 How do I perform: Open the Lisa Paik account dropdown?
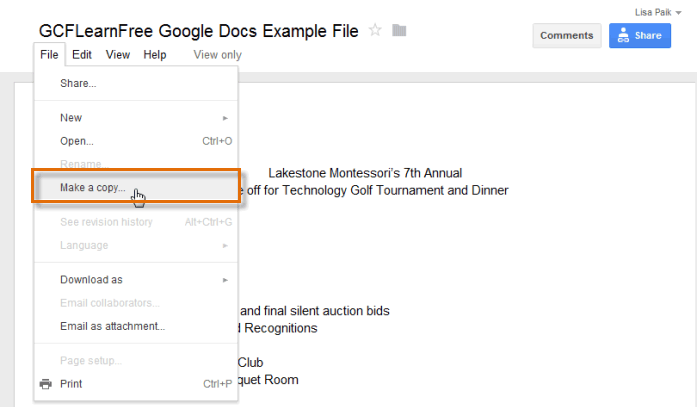click(658, 12)
